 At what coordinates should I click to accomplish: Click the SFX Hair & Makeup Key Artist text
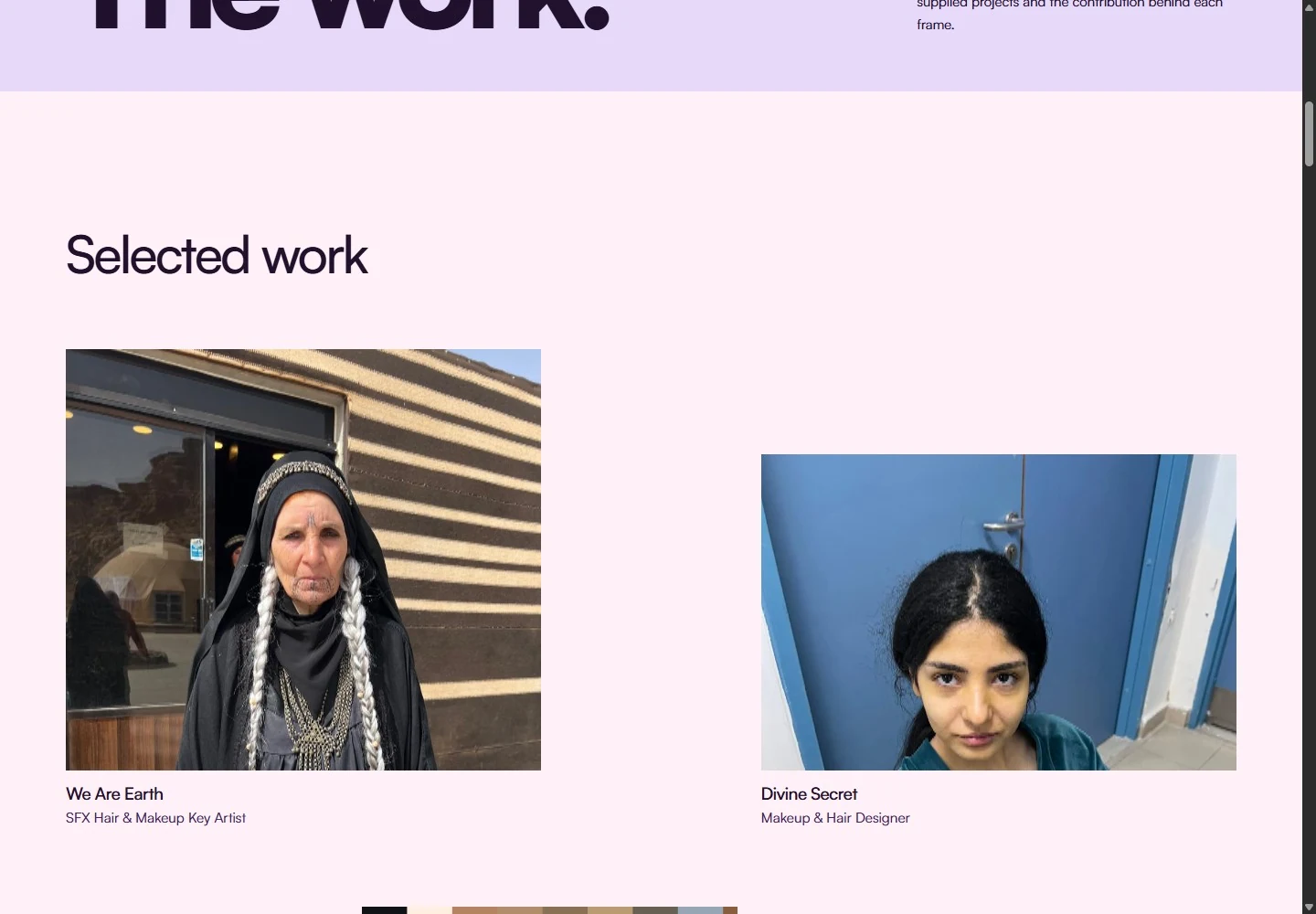coord(155,818)
